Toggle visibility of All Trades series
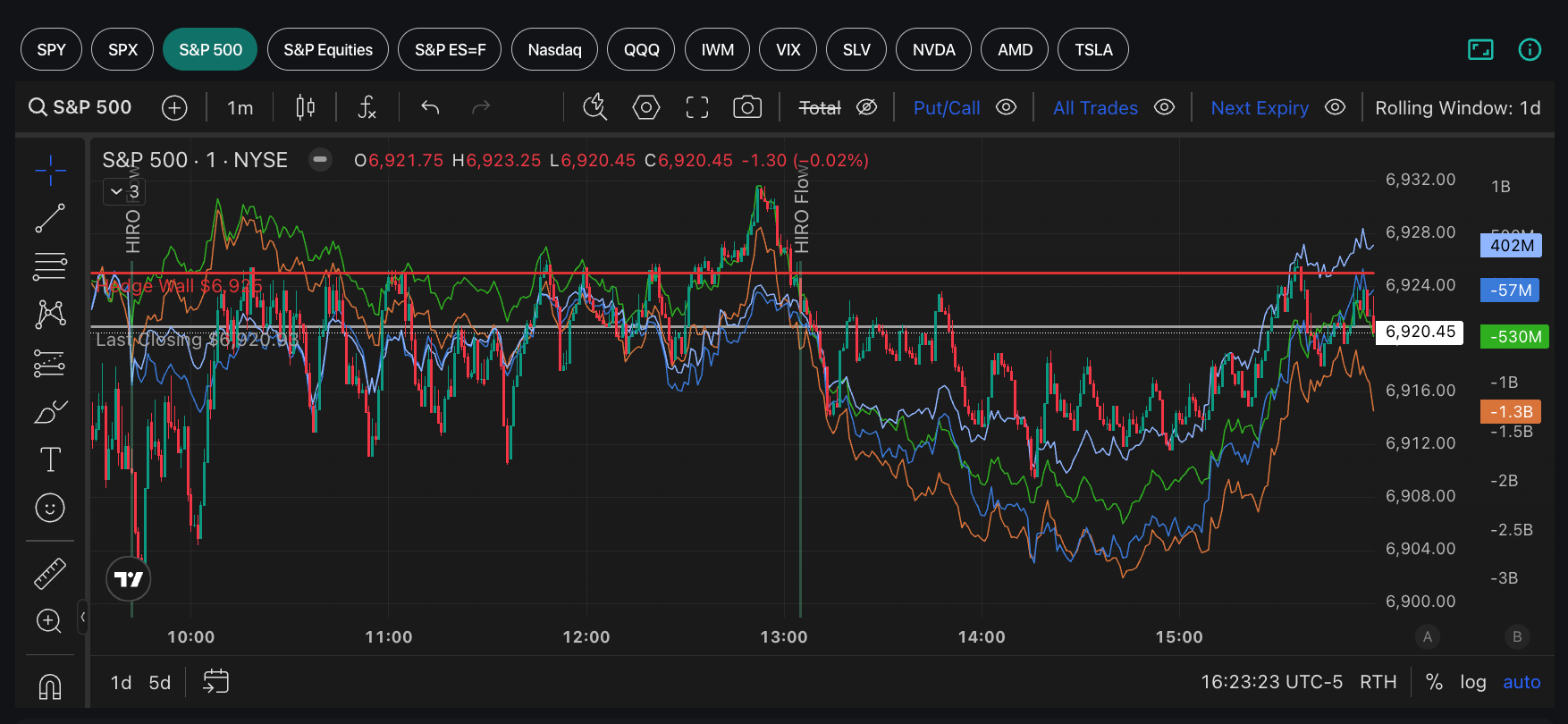 [1164, 107]
